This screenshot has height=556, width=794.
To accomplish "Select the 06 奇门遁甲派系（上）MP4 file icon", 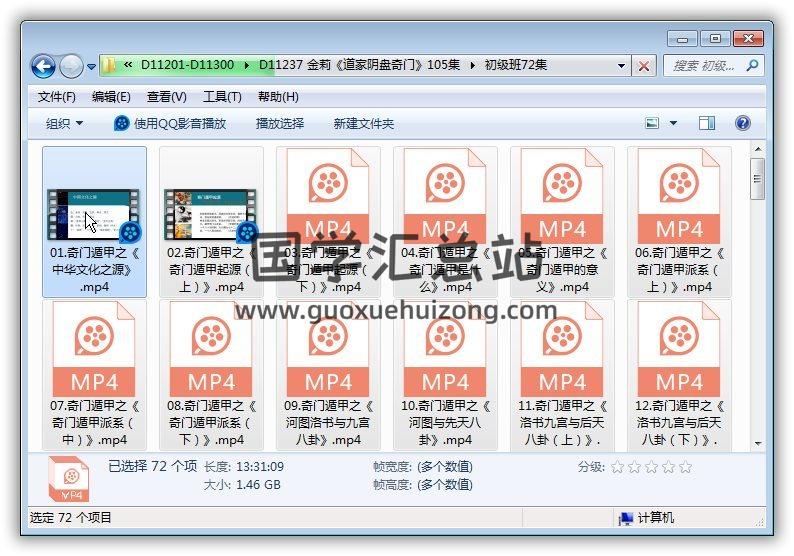I will point(679,199).
